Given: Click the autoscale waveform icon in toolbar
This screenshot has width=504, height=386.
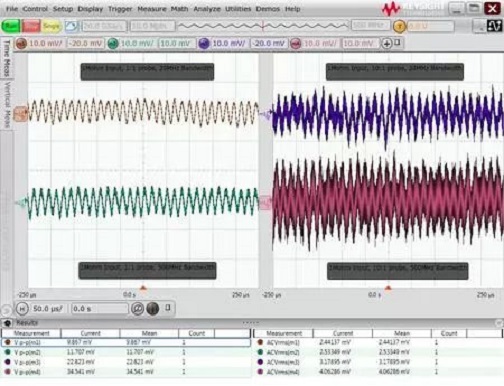Looking at the screenshot, I should pos(71,26).
